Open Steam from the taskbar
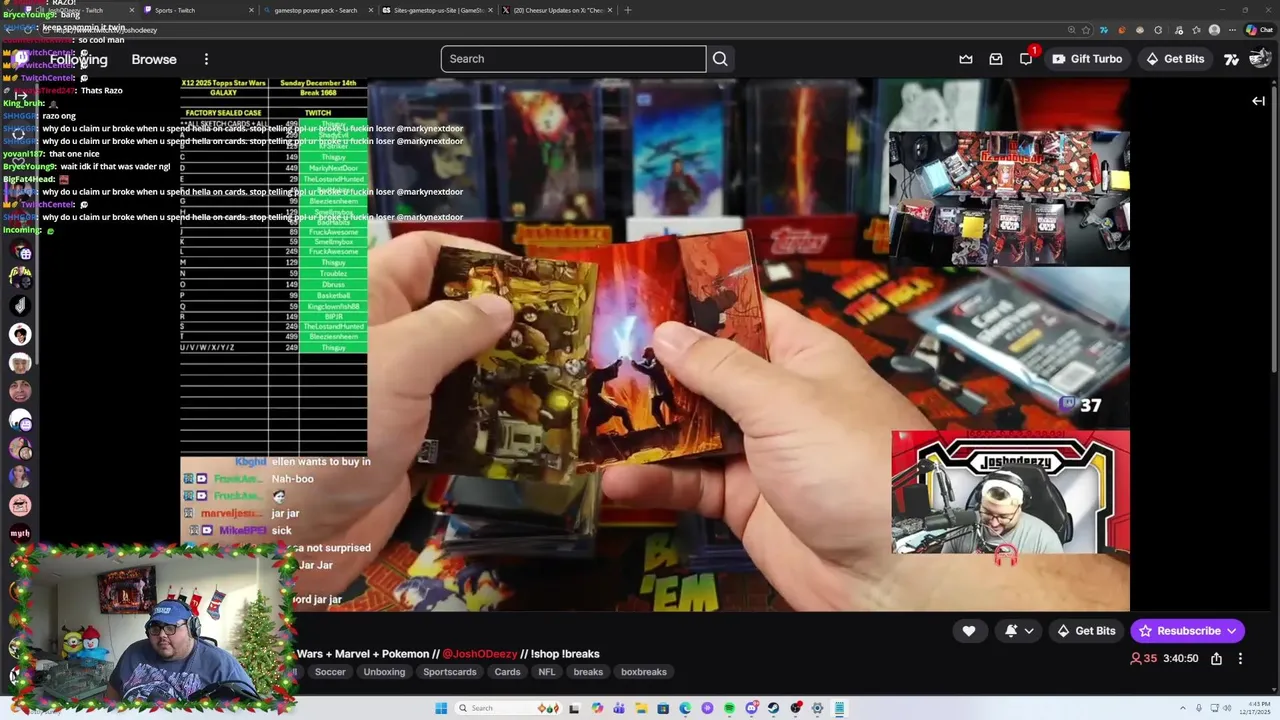1280x720 pixels. [773, 708]
